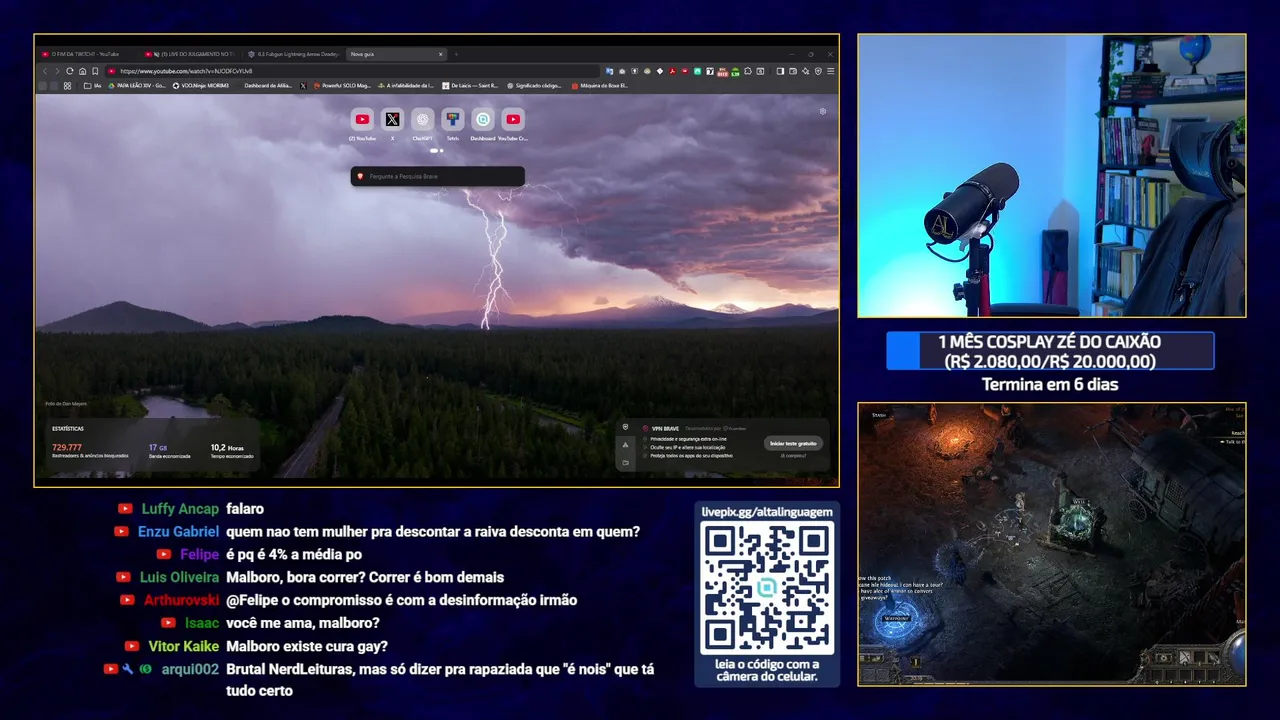The width and height of the screenshot is (1280, 720).
Task: Open the ChatGPT speed-dial tile
Action: [x=422, y=119]
